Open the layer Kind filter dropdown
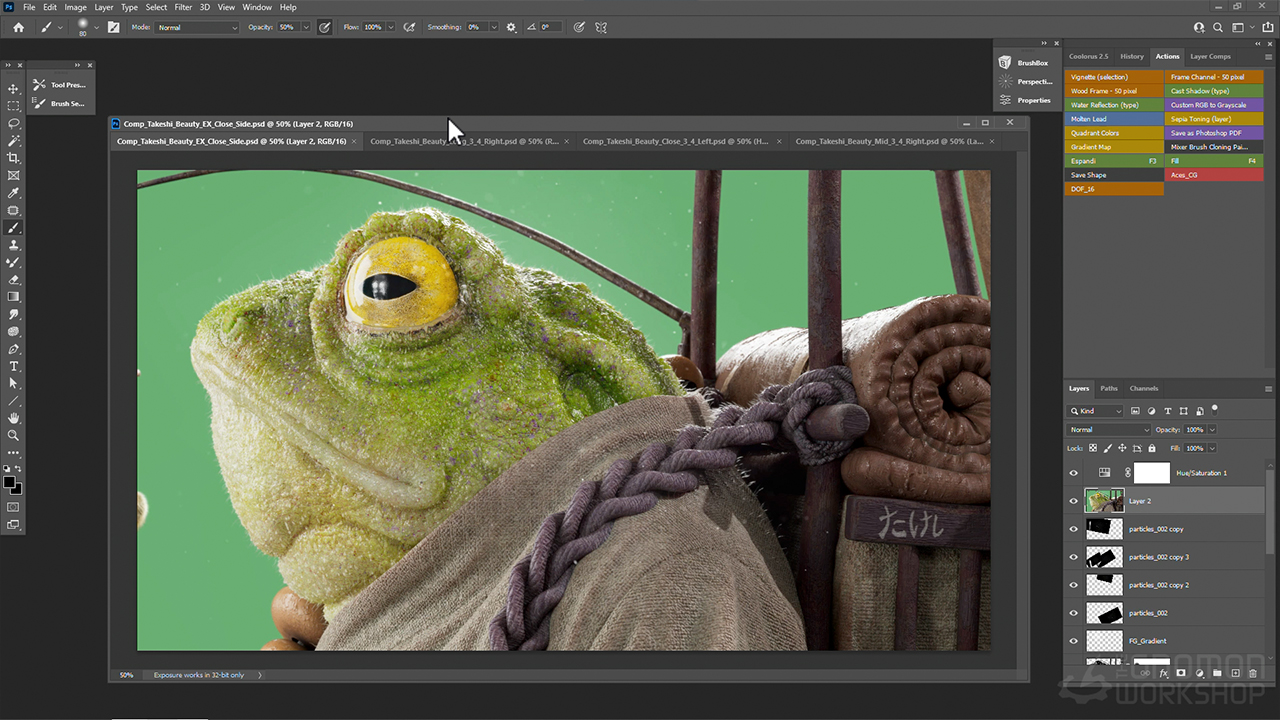Image resolution: width=1280 pixels, height=720 pixels. click(1096, 411)
